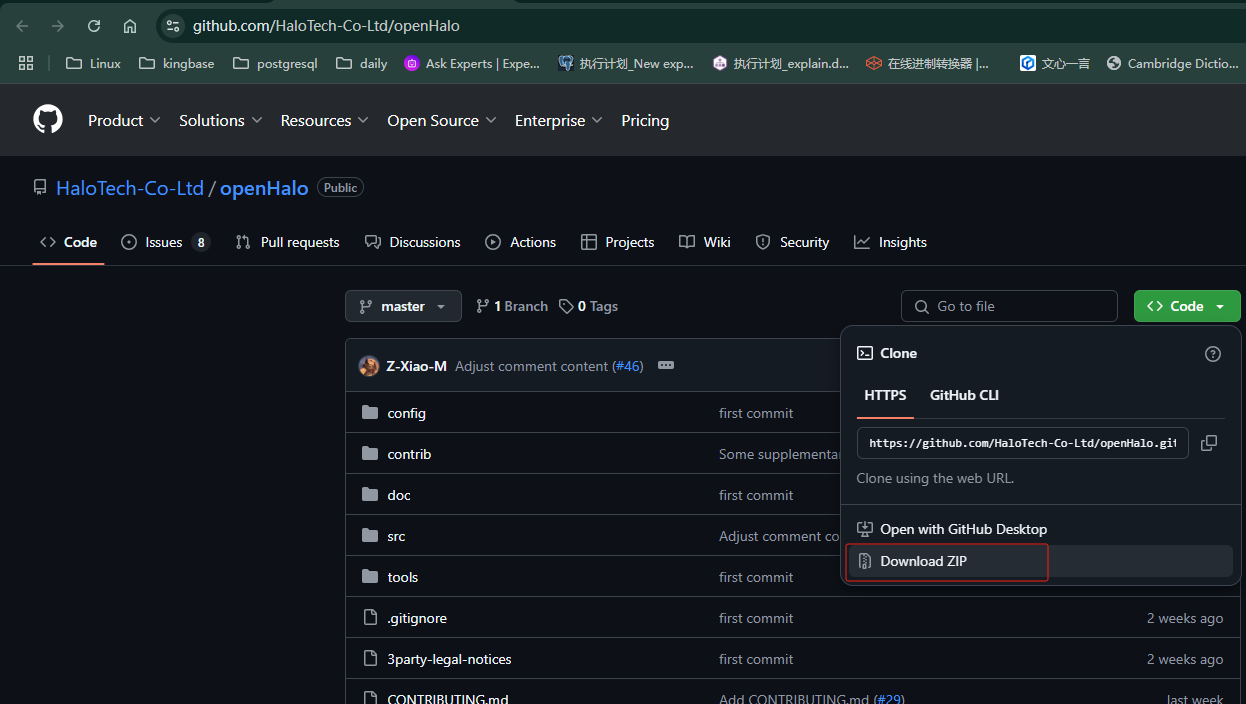Open the kingbase bookmark folder

176,63
